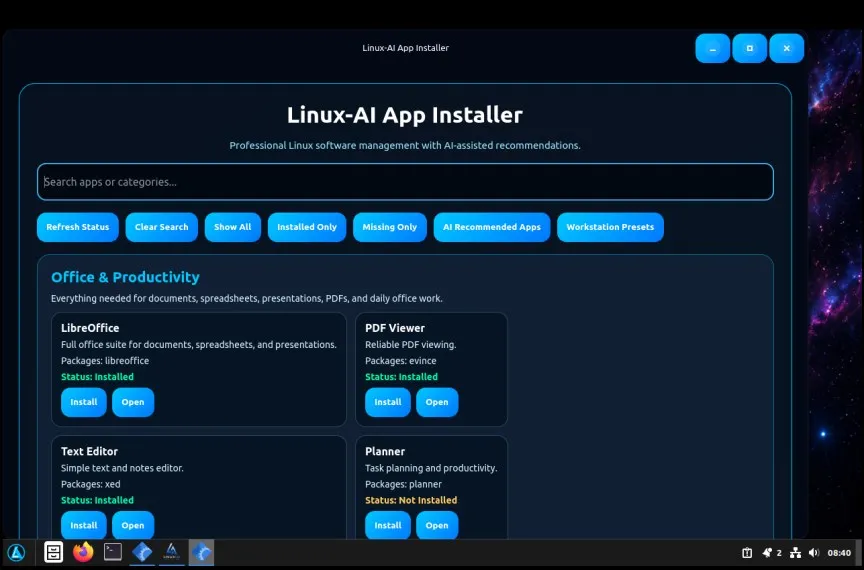Image resolution: width=864 pixels, height=570 pixels.
Task: Click 'Status: Not Installed' on Planner card
Action: (x=411, y=501)
